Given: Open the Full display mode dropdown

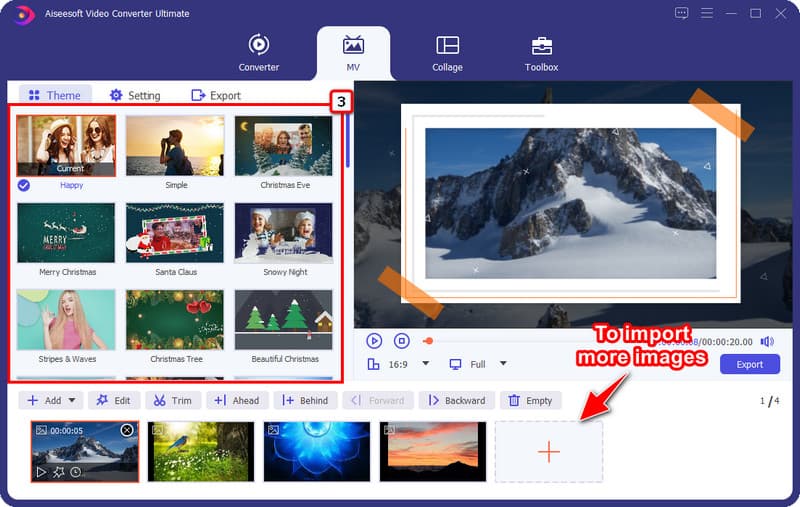Looking at the screenshot, I should coord(503,364).
